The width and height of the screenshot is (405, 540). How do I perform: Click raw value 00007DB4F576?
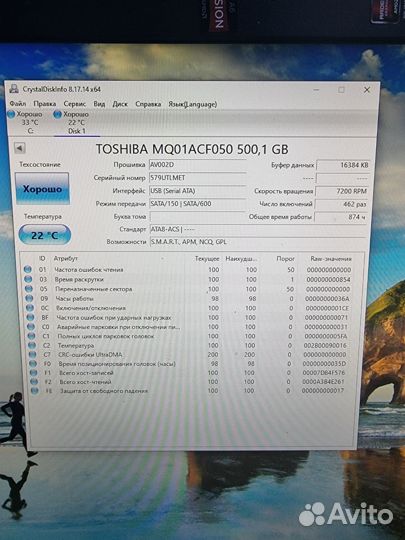click(x=324, y=373)
